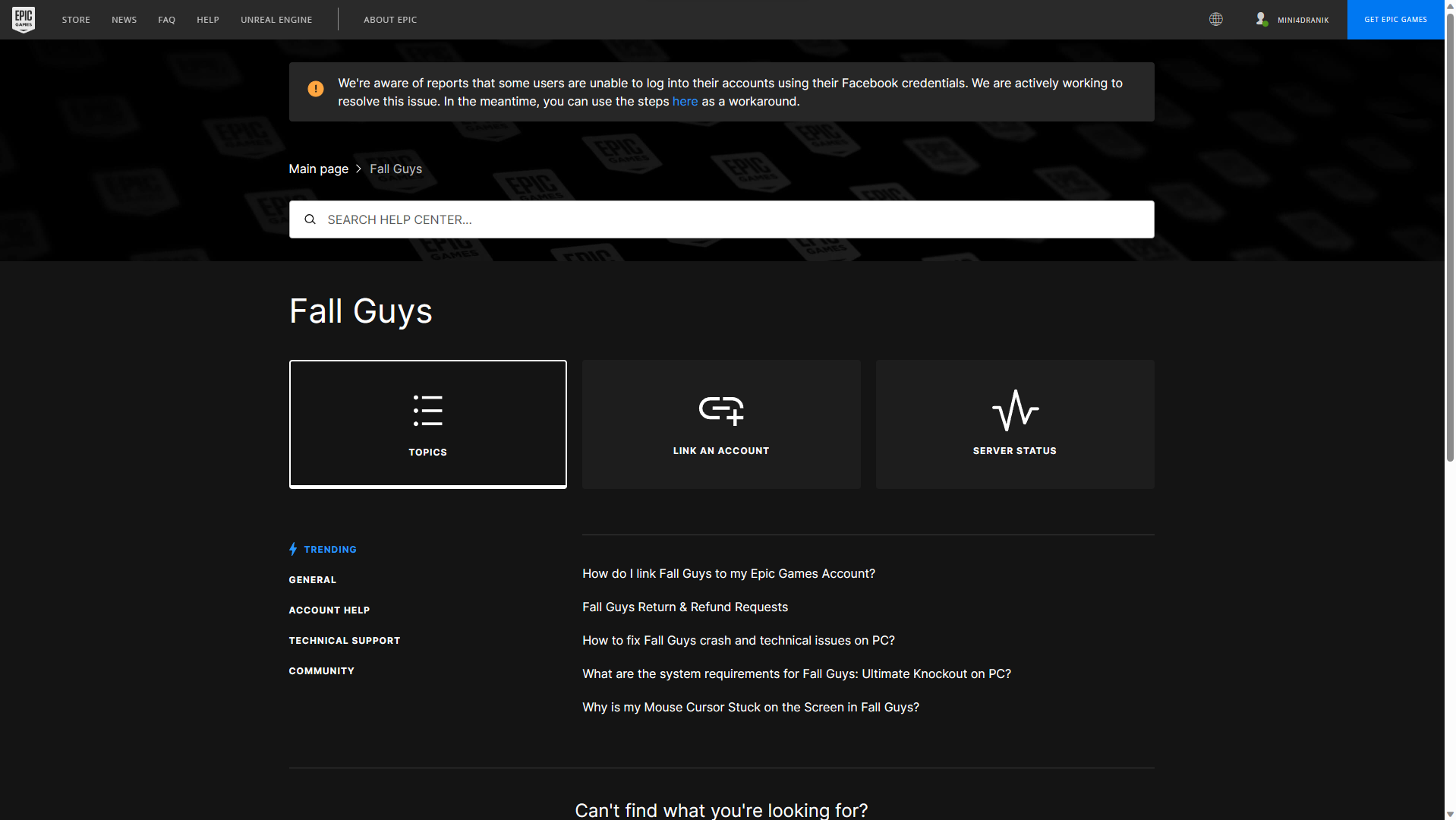Open the language globe selector

[1215, 20]
